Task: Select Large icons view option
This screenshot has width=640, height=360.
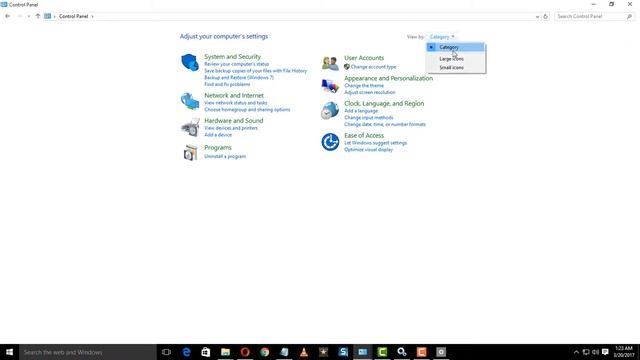Action: pyautogui.click(x=456, y=59)
